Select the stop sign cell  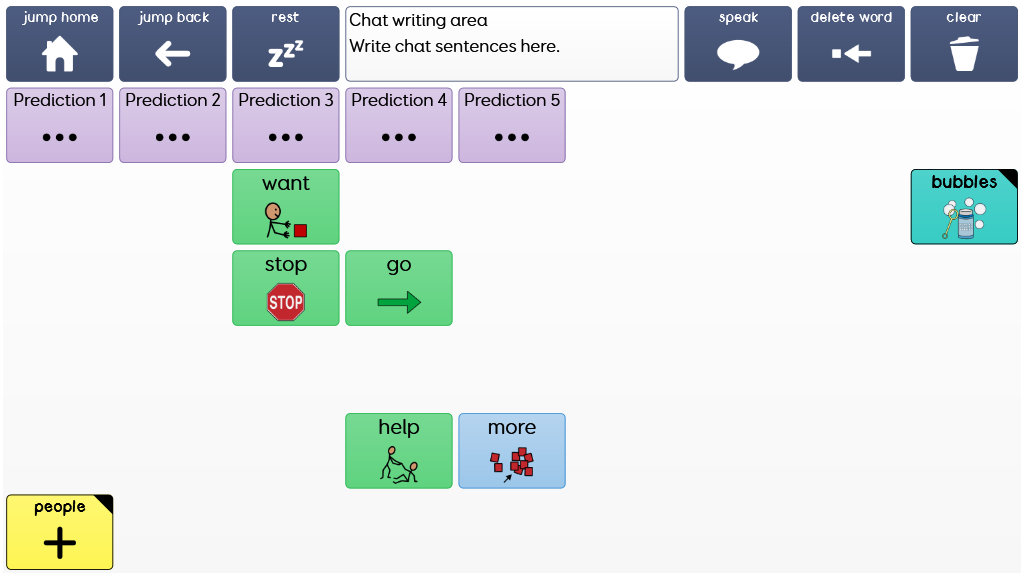coord(285,288)
